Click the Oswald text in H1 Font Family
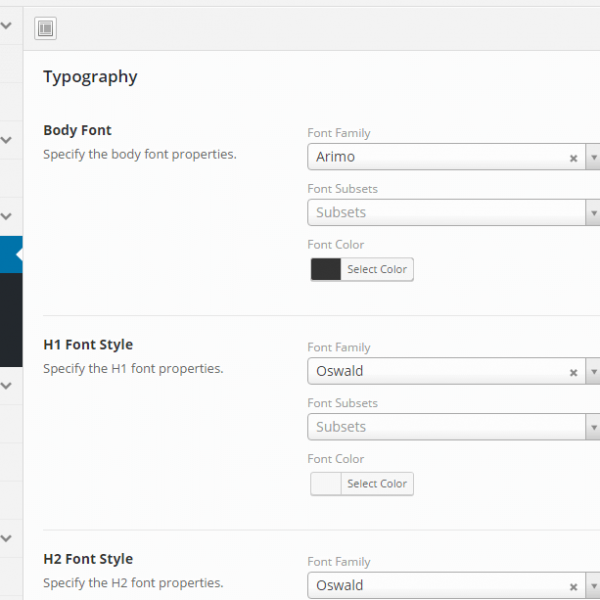The height and width of the screenshot is (600, 600). tap(340, 372)
